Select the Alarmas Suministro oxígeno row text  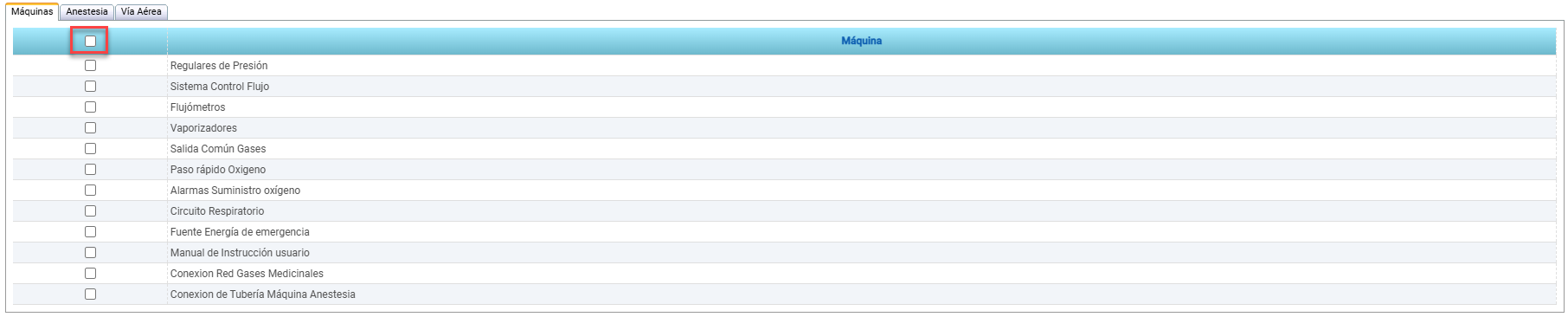[235, 191]
